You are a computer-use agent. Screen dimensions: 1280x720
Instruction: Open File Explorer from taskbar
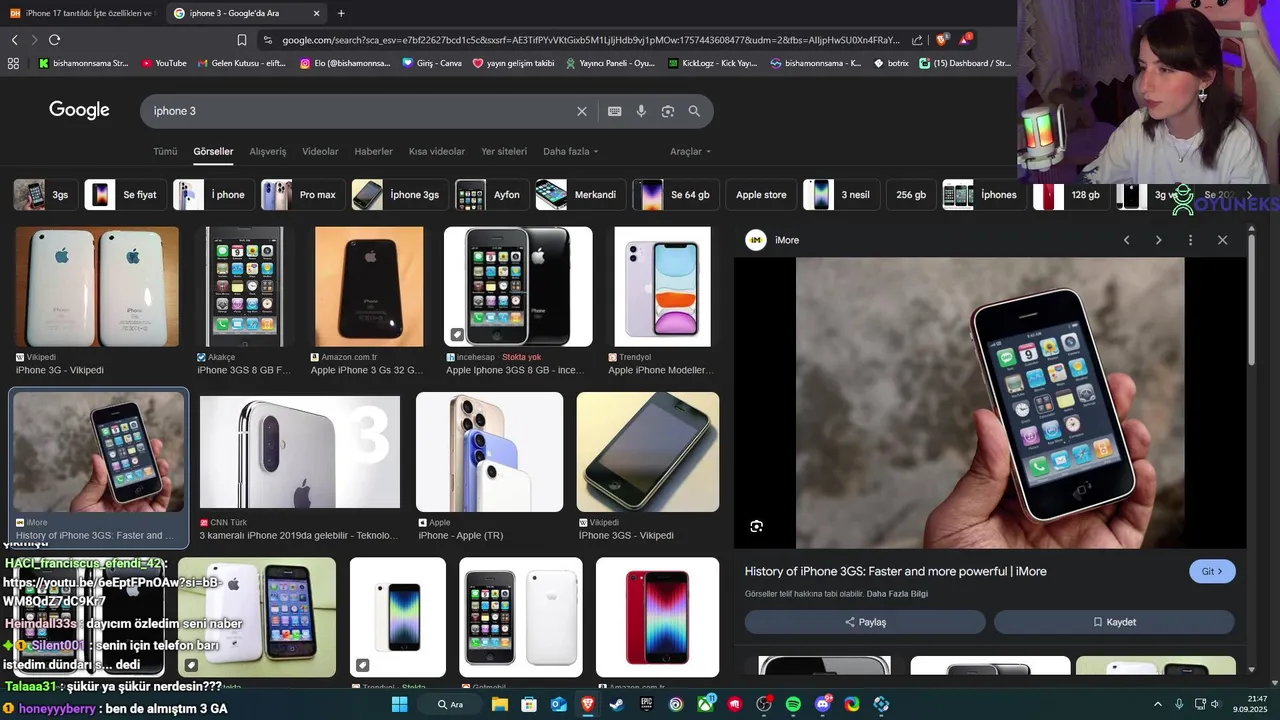pos(499,704)
